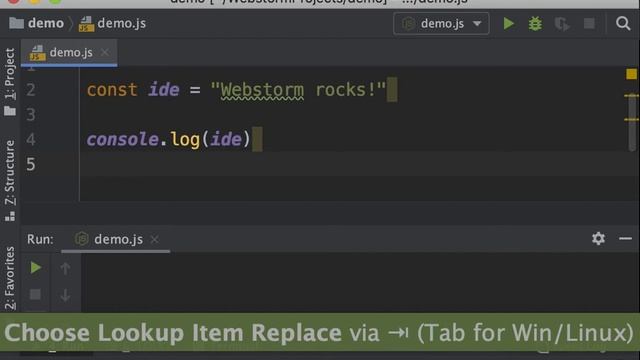Click the up arrow in the Run panel

point(65,268)
